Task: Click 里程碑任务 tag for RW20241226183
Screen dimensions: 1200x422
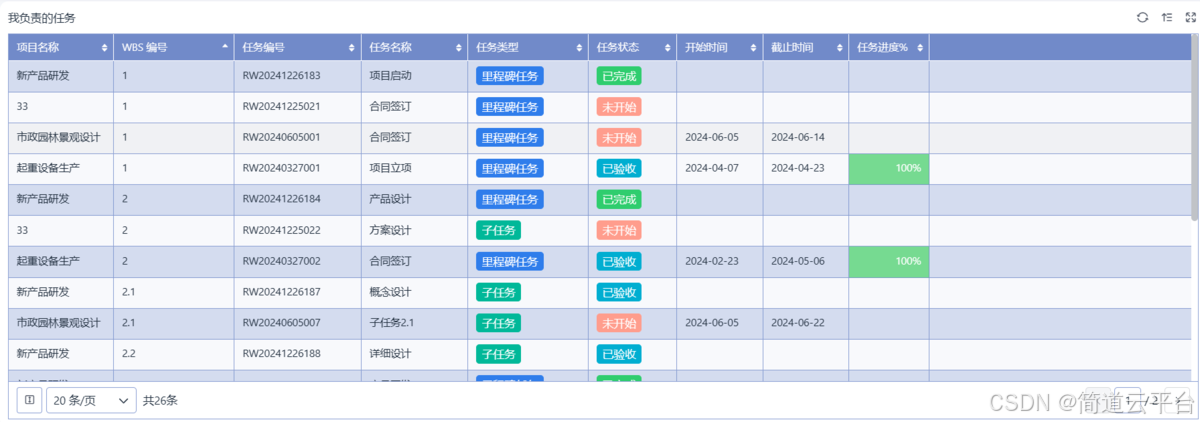Action: click(510, 76)
